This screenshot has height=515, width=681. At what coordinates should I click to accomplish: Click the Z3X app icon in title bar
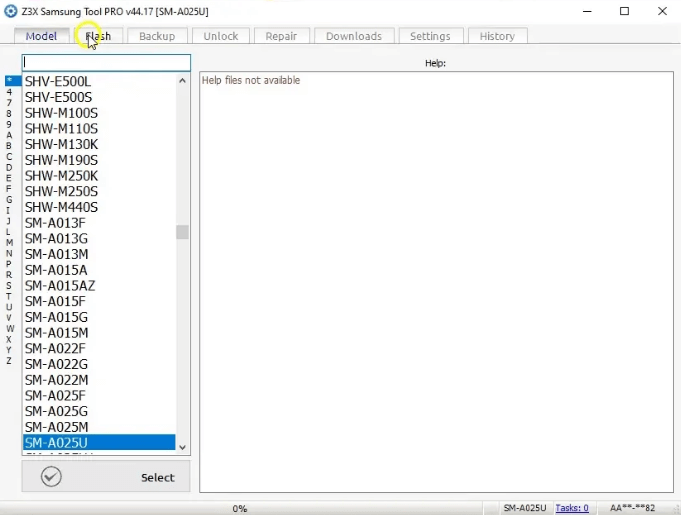(x=12, y=11)
